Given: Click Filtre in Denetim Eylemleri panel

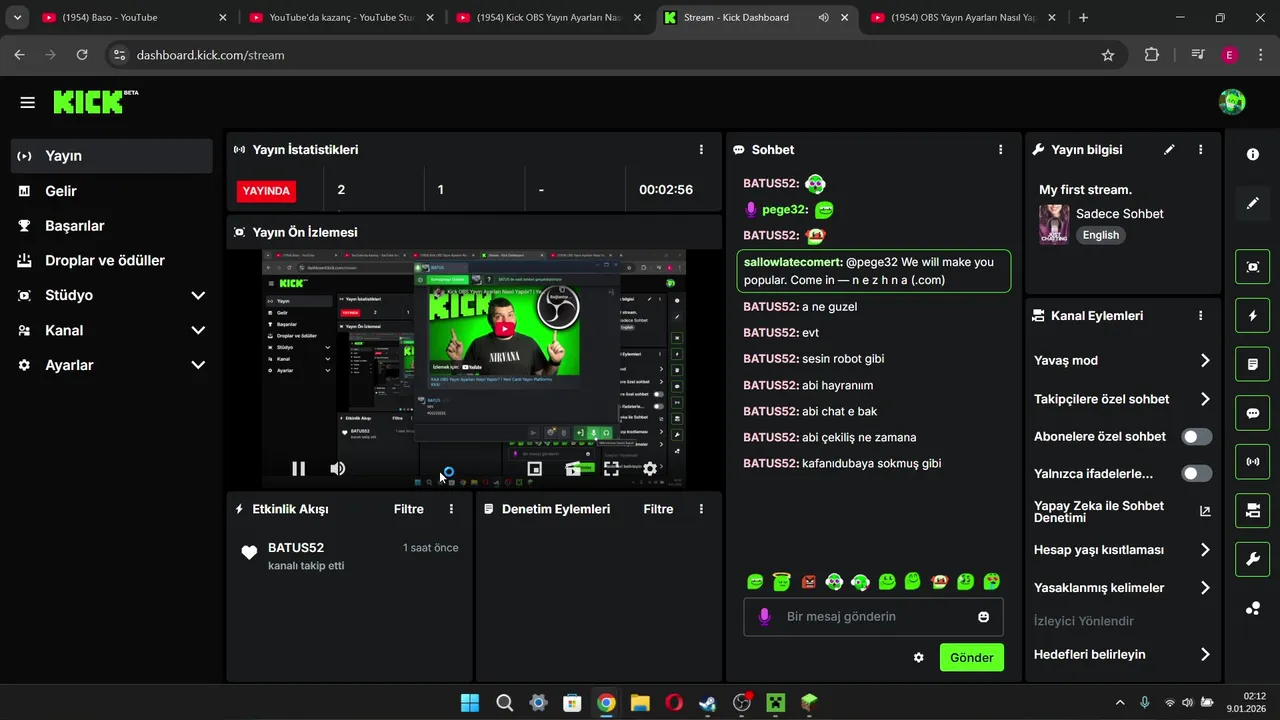Looking at the screenshot, I should point(658,509).
